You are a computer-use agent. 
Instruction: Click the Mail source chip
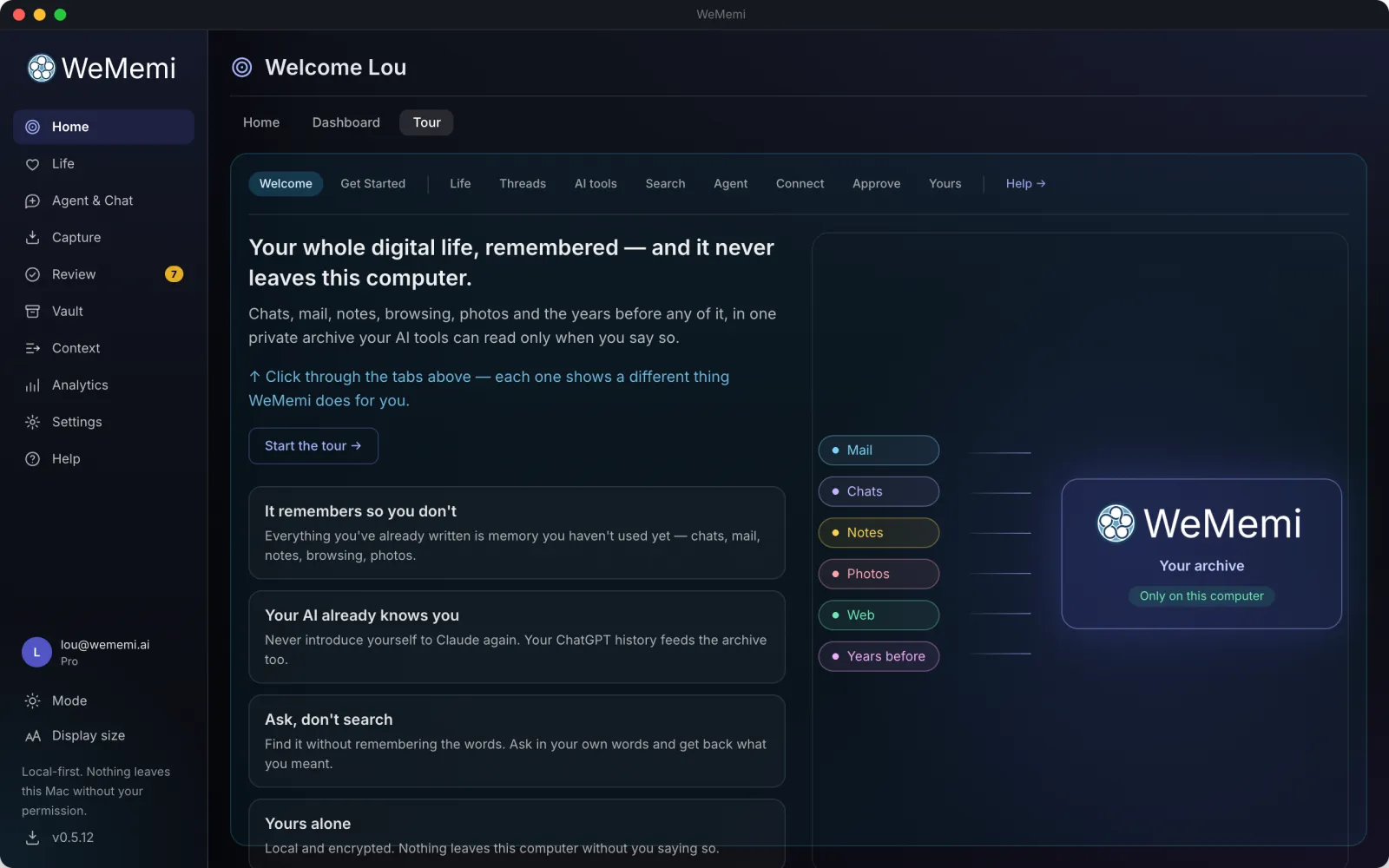(x=879, y=450)
